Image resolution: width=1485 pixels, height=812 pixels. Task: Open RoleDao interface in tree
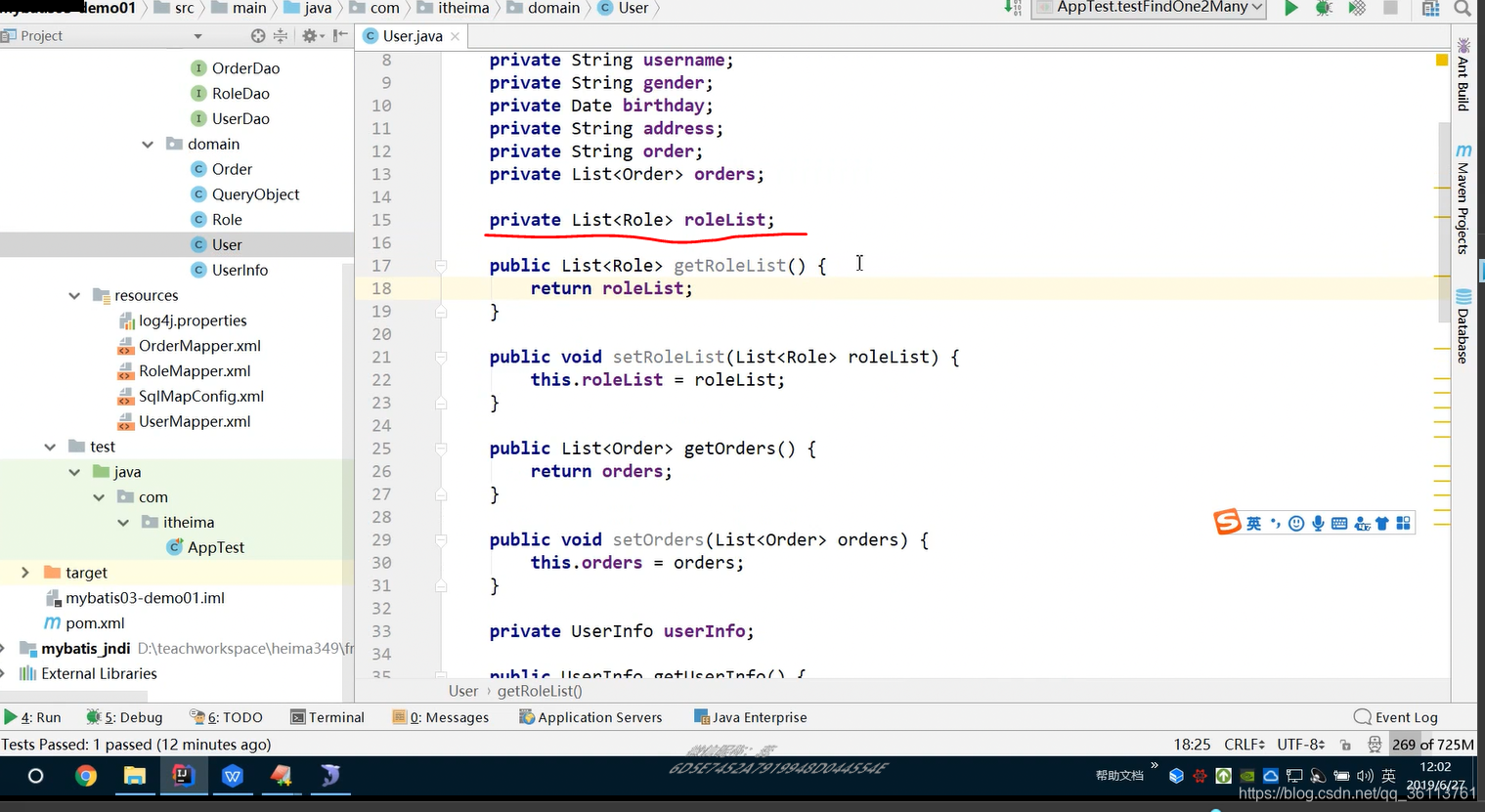[240, 94]
